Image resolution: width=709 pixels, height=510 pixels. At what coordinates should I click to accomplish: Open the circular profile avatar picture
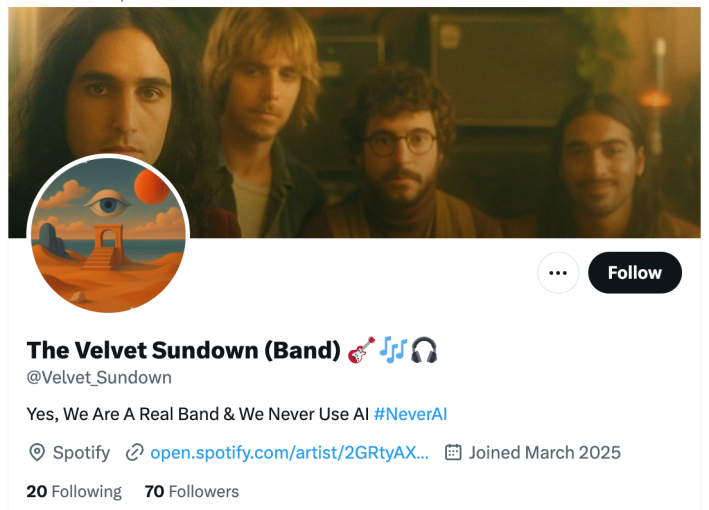click(108, 235)
